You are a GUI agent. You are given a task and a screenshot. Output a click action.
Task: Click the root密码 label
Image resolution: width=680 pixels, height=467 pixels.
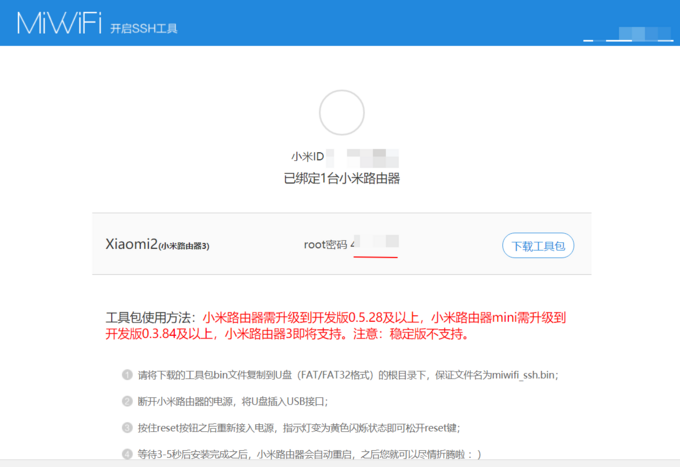[325, 245]
